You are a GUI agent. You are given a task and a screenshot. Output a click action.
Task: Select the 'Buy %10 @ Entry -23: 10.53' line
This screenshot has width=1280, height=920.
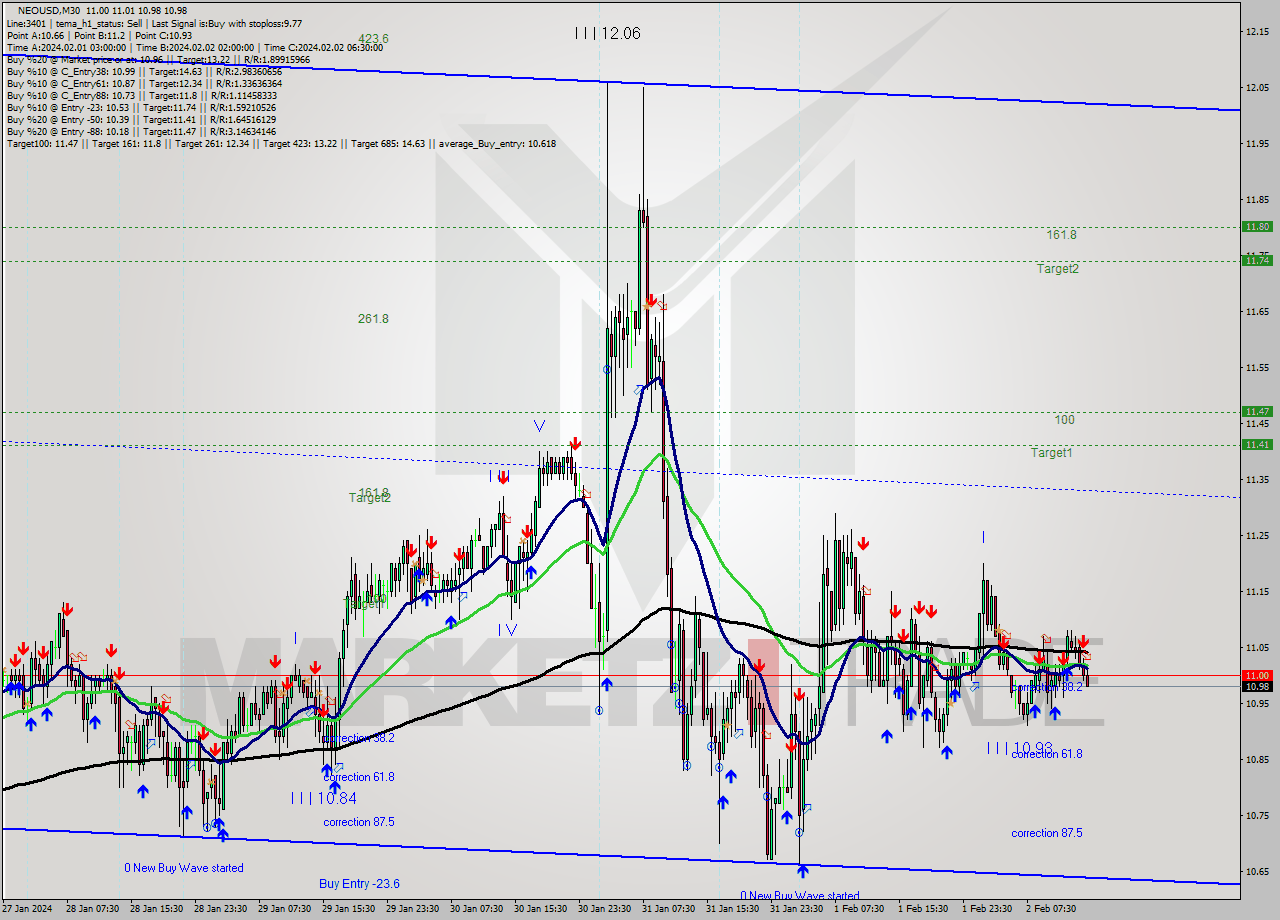[141, 107]
